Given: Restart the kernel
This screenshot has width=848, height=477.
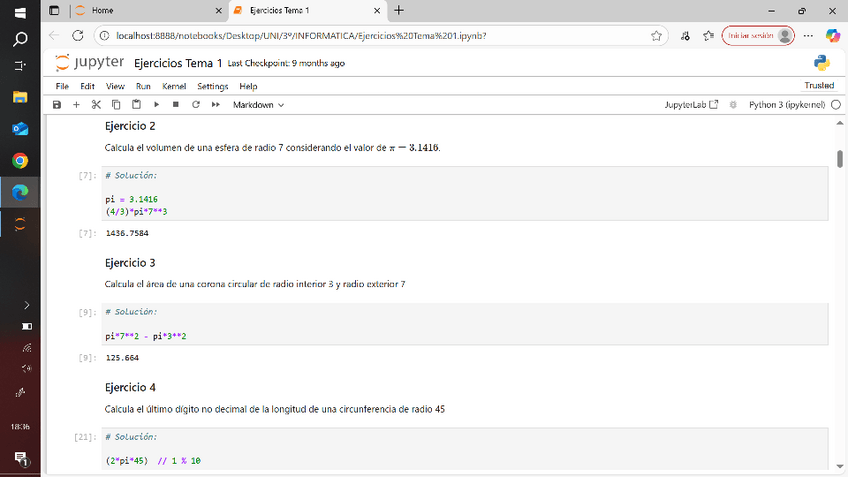Looking at the screenshot, I should tap(196, 105).
